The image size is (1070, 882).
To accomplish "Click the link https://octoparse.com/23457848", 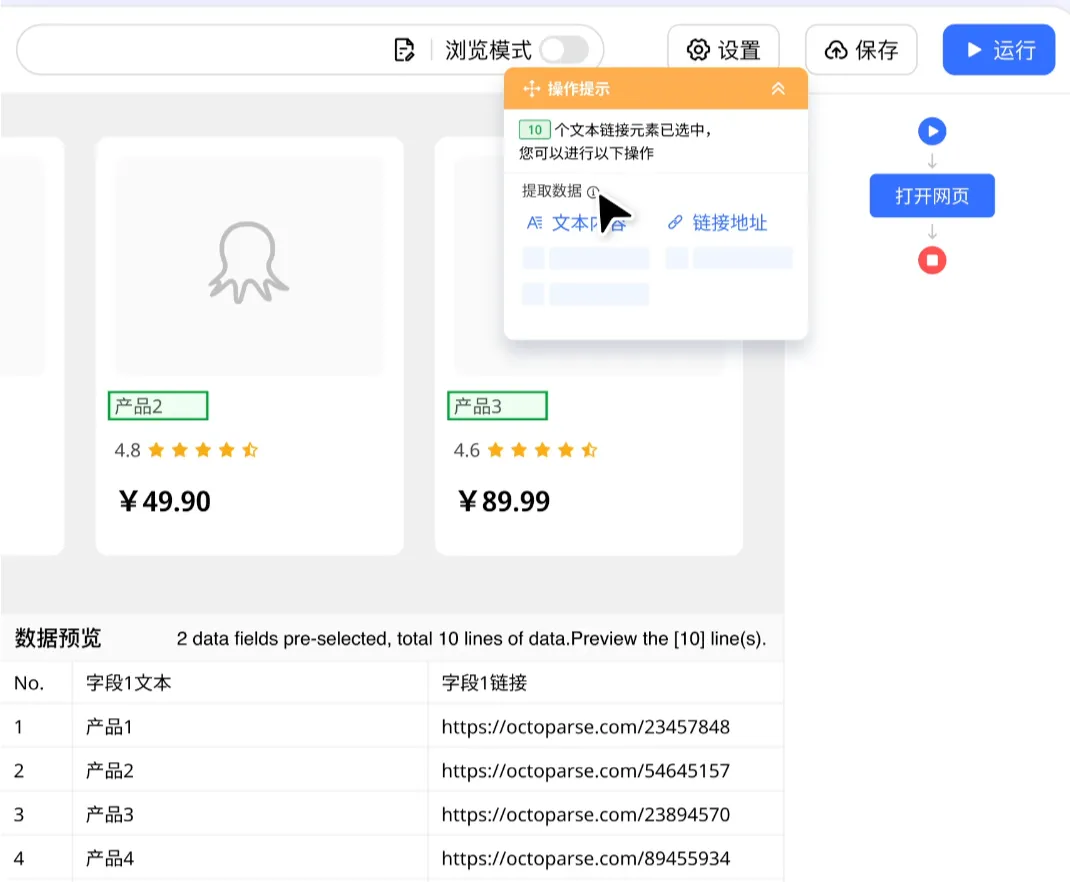I will 585,727.
